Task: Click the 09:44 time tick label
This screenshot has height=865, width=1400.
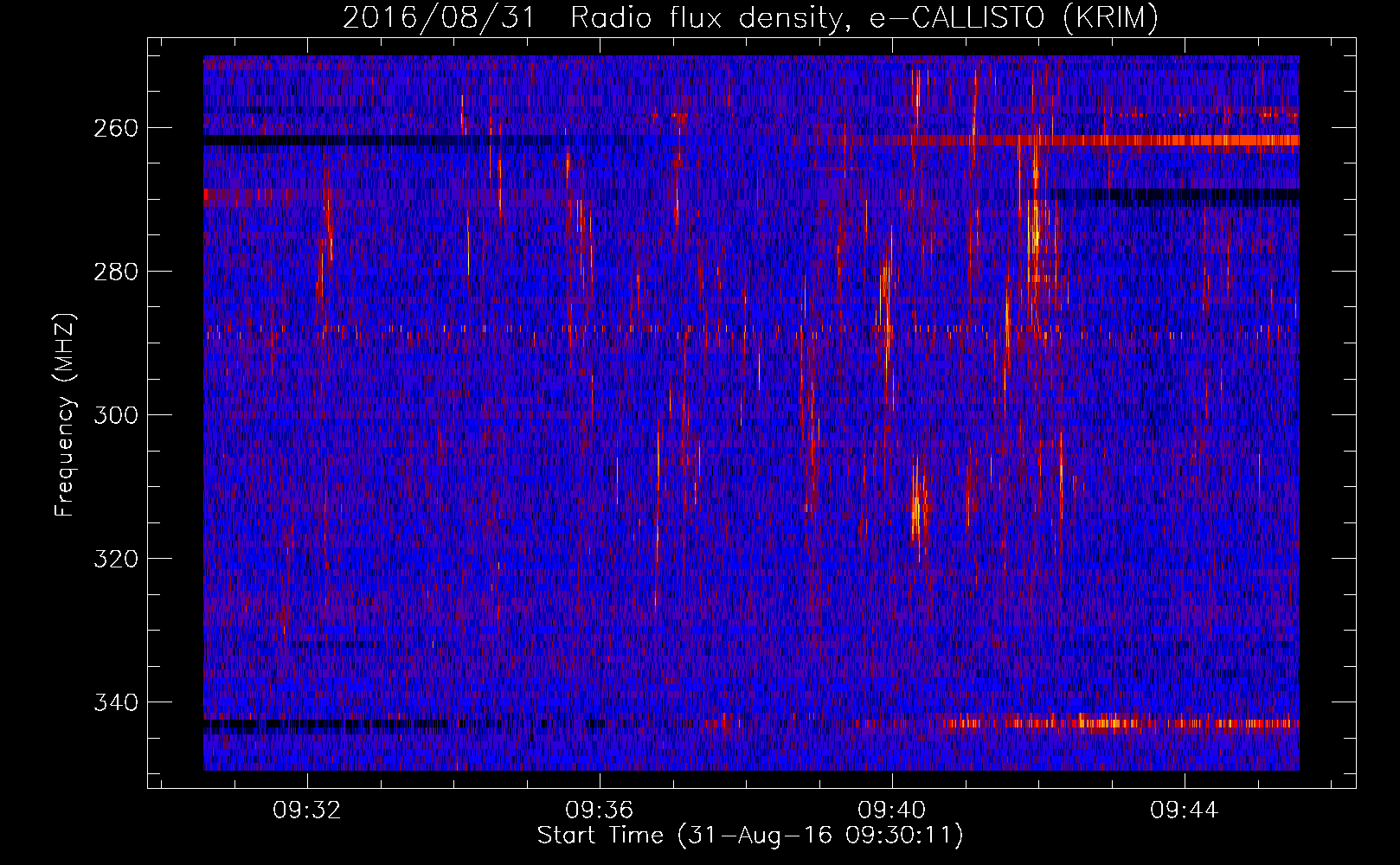Action: [x=1185, y=811]
